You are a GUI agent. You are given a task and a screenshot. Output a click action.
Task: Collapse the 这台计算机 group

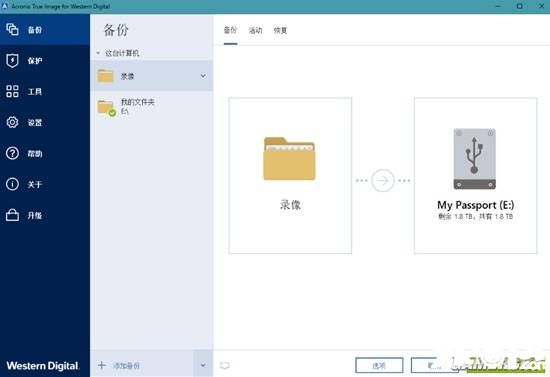coord(98,53)
